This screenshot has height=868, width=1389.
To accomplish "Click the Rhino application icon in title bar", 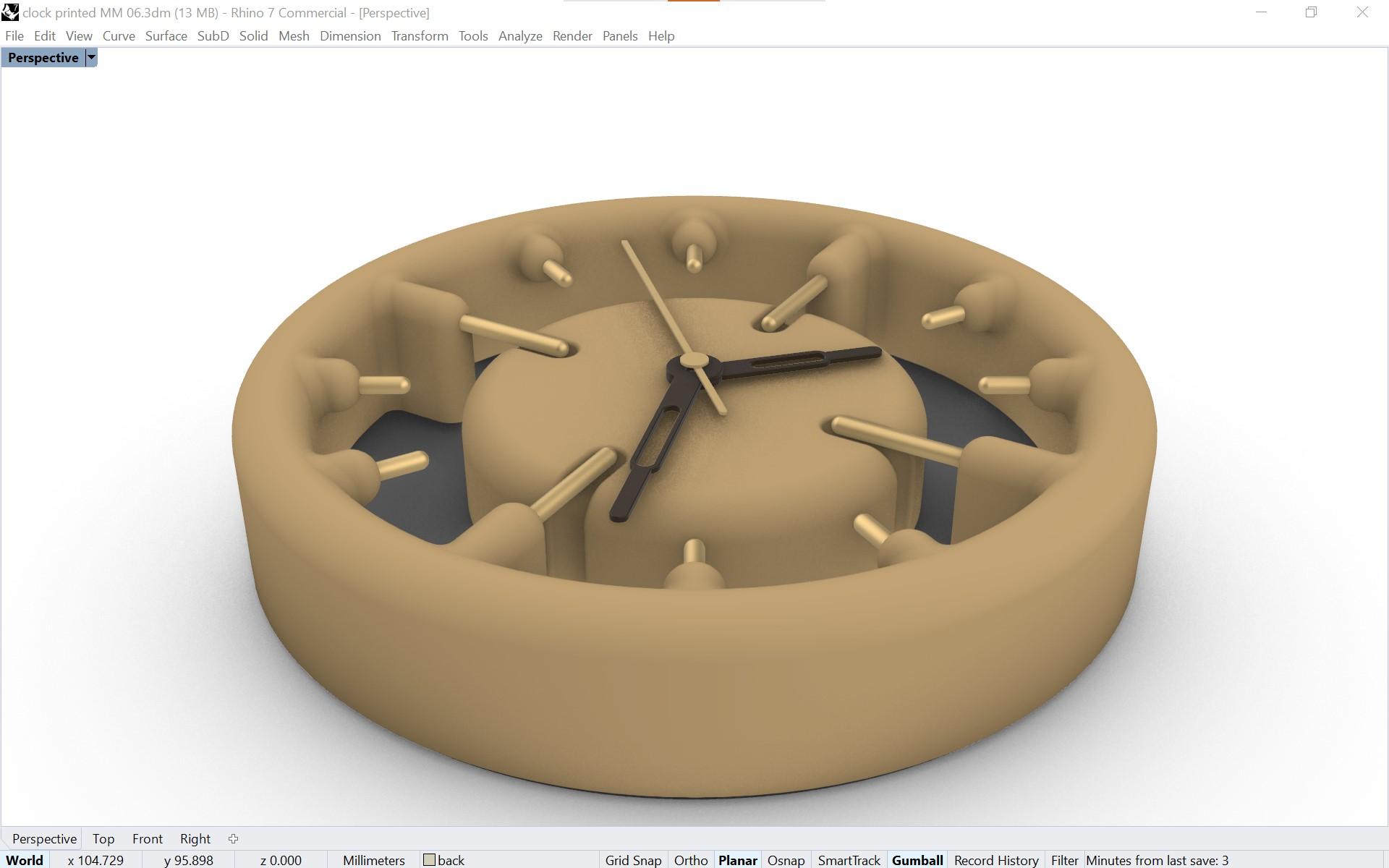I will (10, 12).
